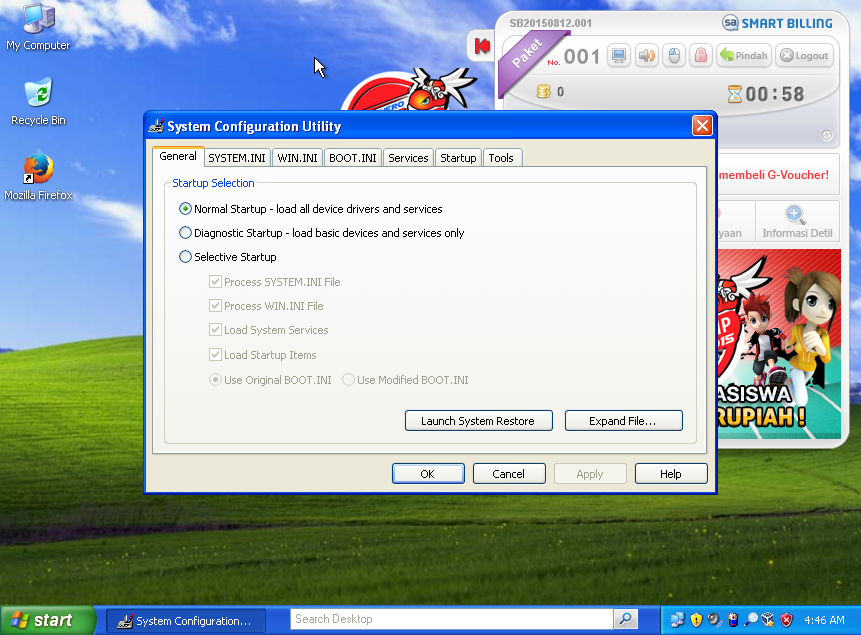The width and height of the screenshot is (861, 635).
Task: Click the G-Voucher promo text
Action: click(x=773, y=175)
